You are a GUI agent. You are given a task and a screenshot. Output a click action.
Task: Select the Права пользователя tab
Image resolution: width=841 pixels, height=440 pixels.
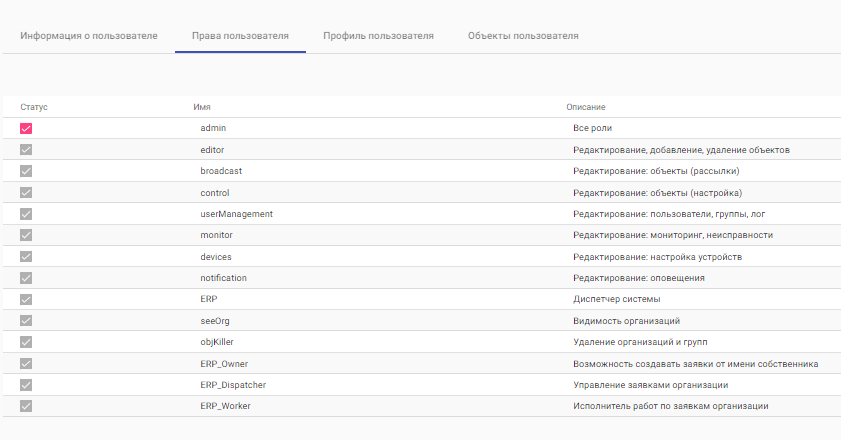(x=240, y=36)
